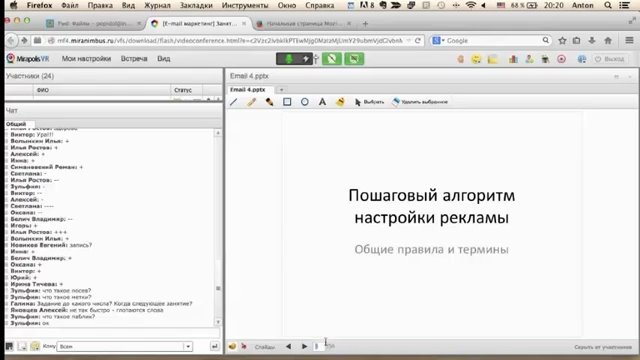Click the chat scrollbar down arrow
This screenshot has height=360, width=640.
218,322
